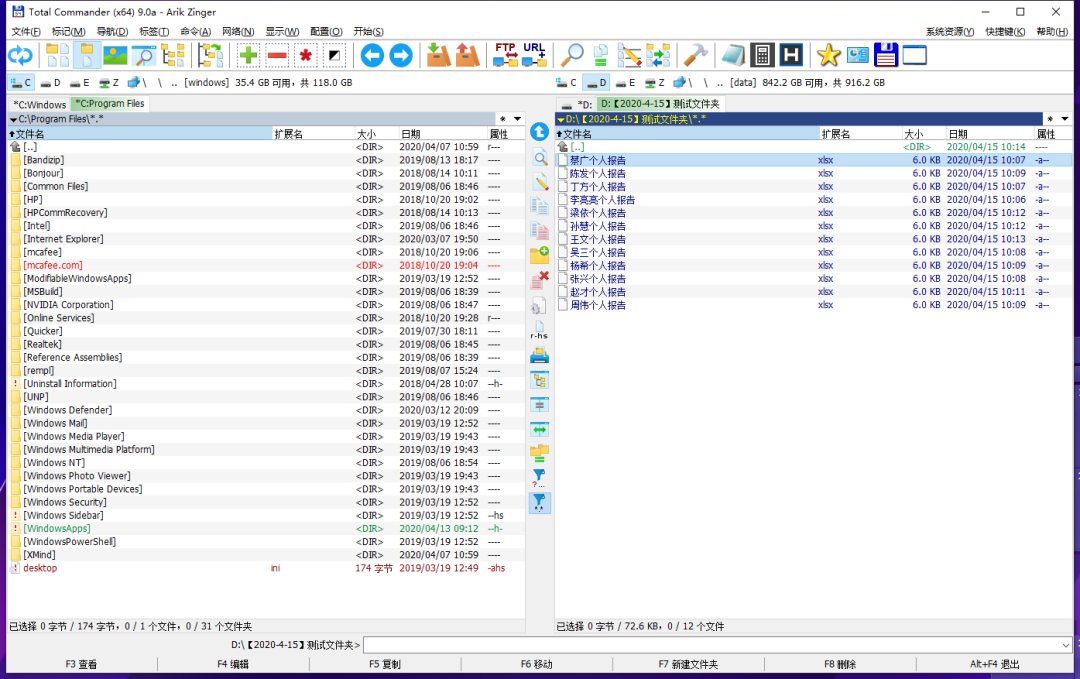The height and width of the screenshot is (679, 1080).
Task: Click the hammer configuration tool icon
Action: [696, 56]
